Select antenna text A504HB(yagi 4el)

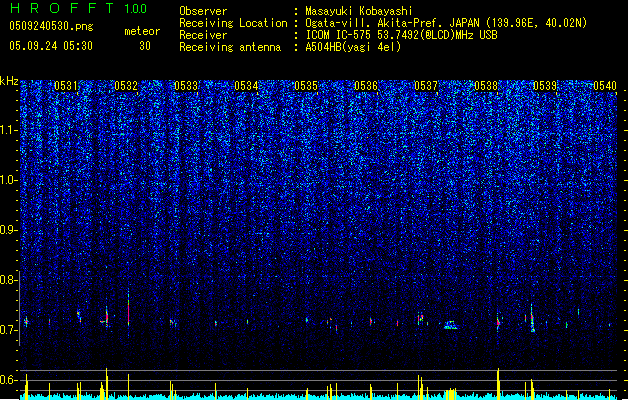(353, 47)
